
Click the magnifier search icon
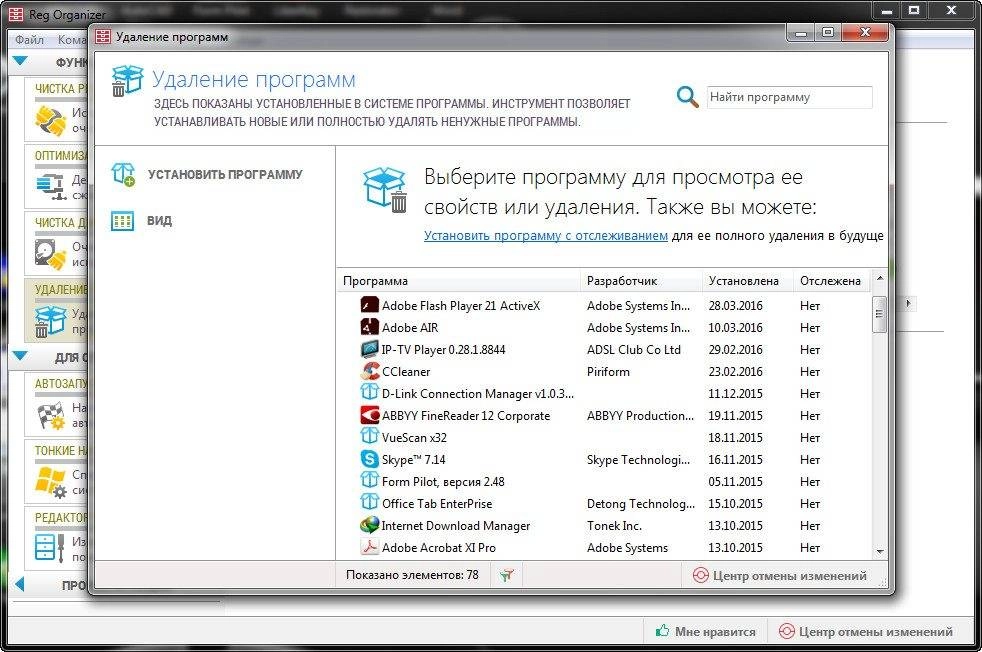pyautogui.click(x=687, y=96)
